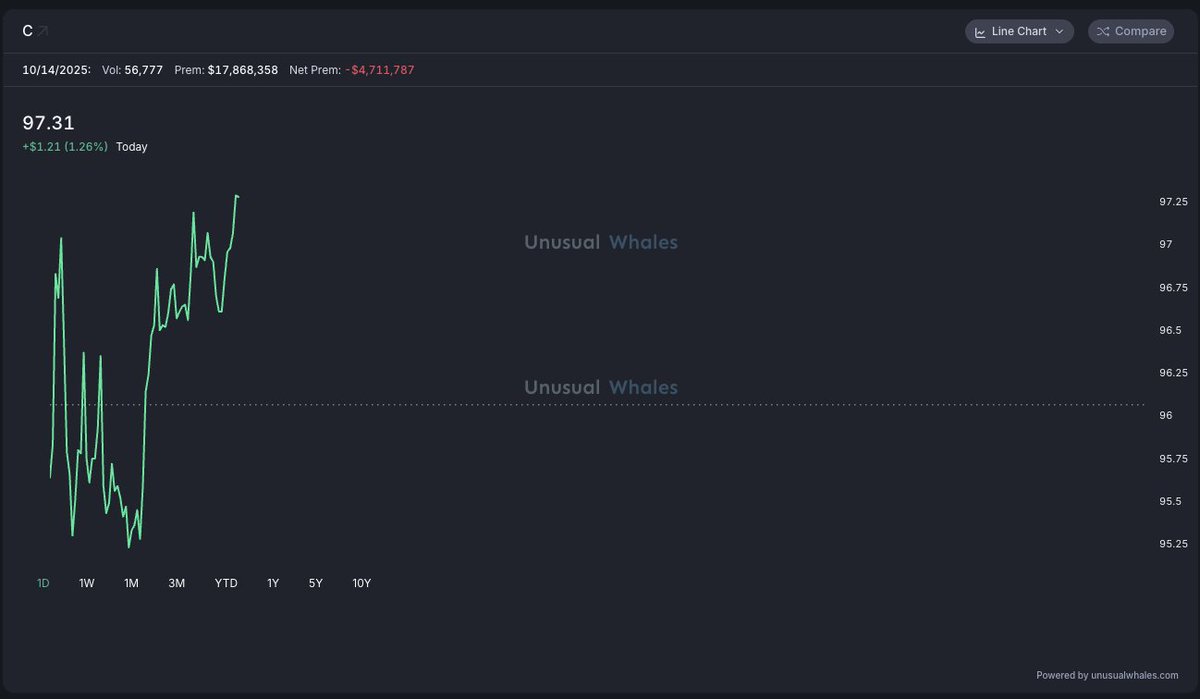Switch to the 1W time range
This screenshot has height=699, width=1200.
pos(87,583)
